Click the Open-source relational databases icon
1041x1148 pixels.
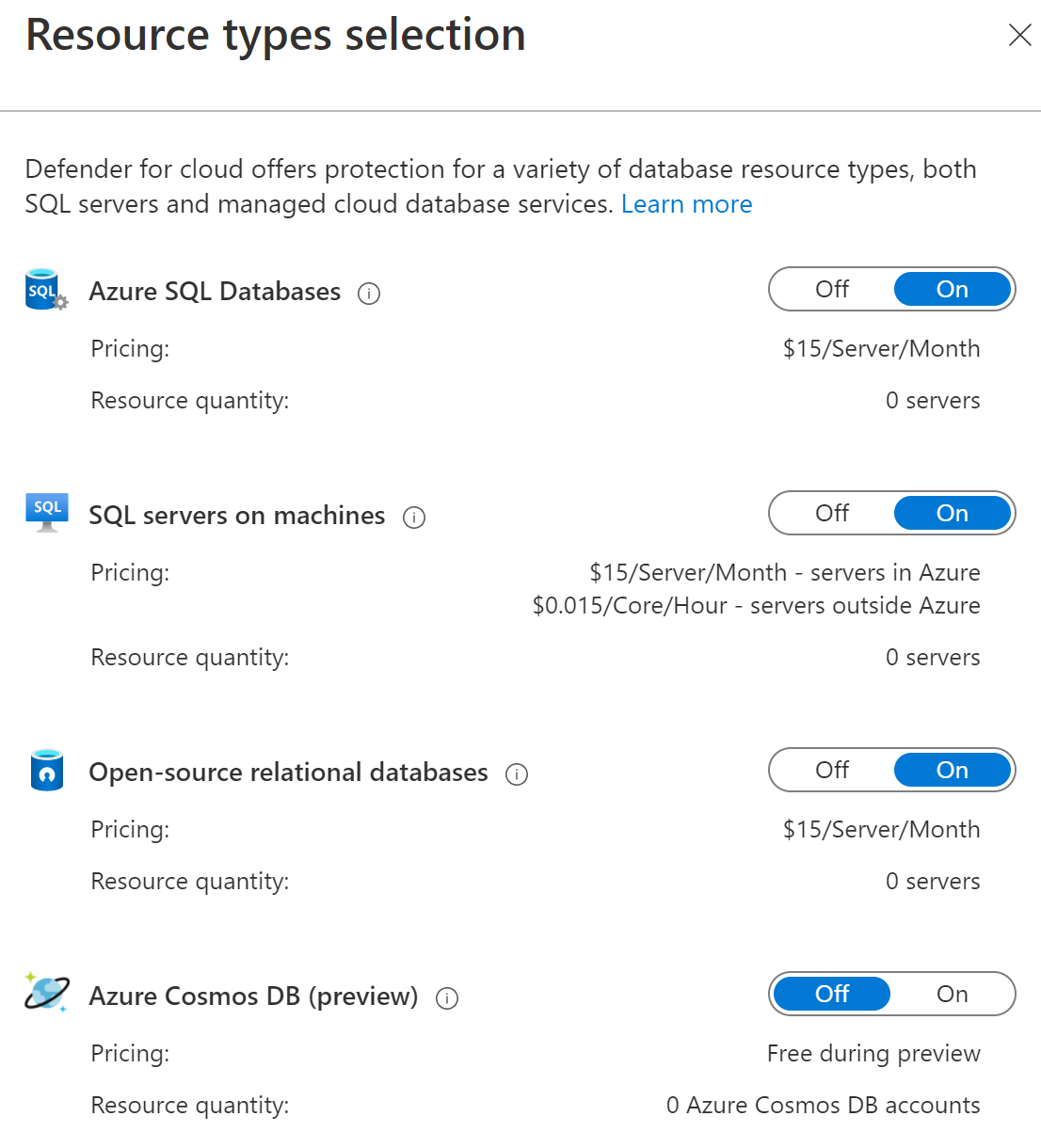(47, 771)
